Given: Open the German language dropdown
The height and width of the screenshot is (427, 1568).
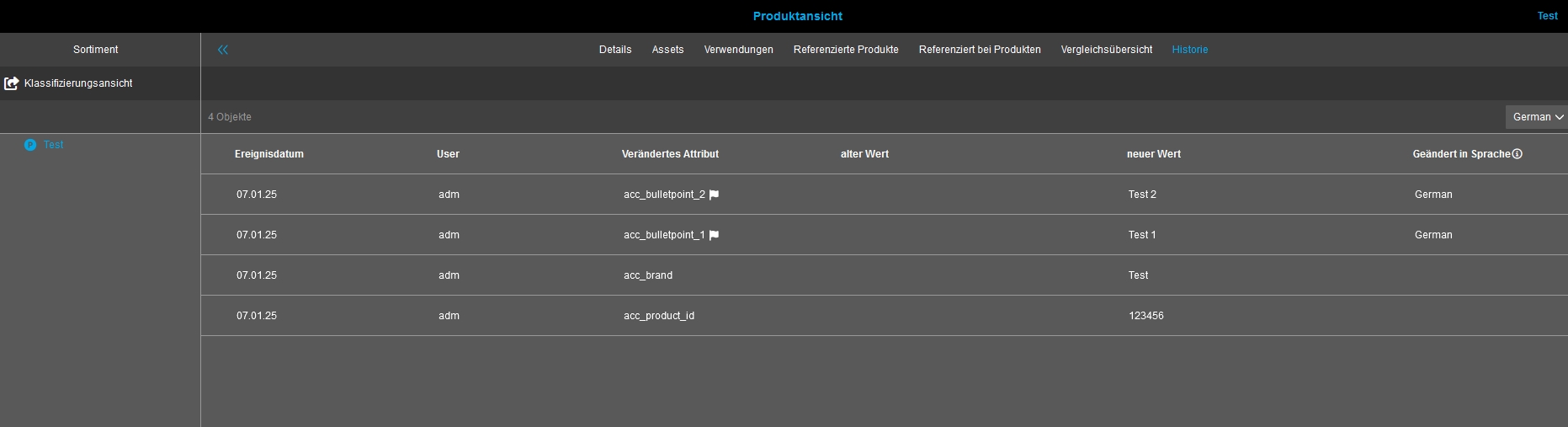Looking at the screenshot, I should click(x=1537, y=117).
